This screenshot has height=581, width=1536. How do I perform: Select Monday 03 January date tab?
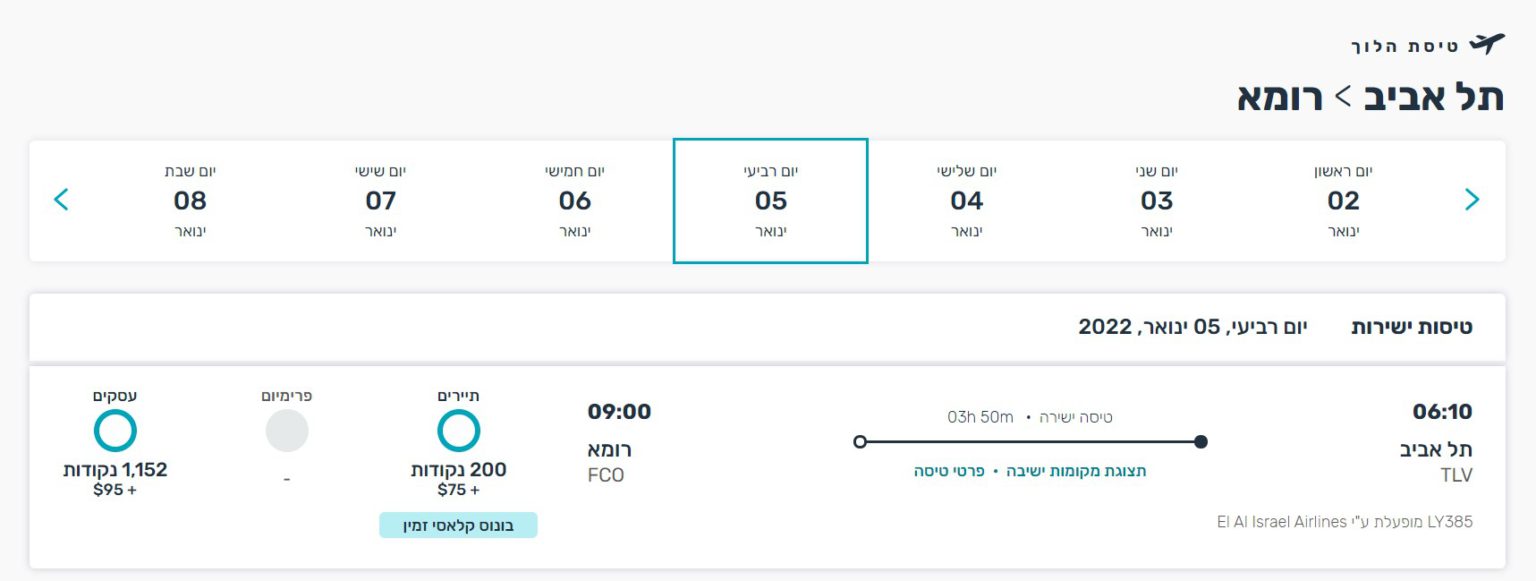tap(1156, 200)
